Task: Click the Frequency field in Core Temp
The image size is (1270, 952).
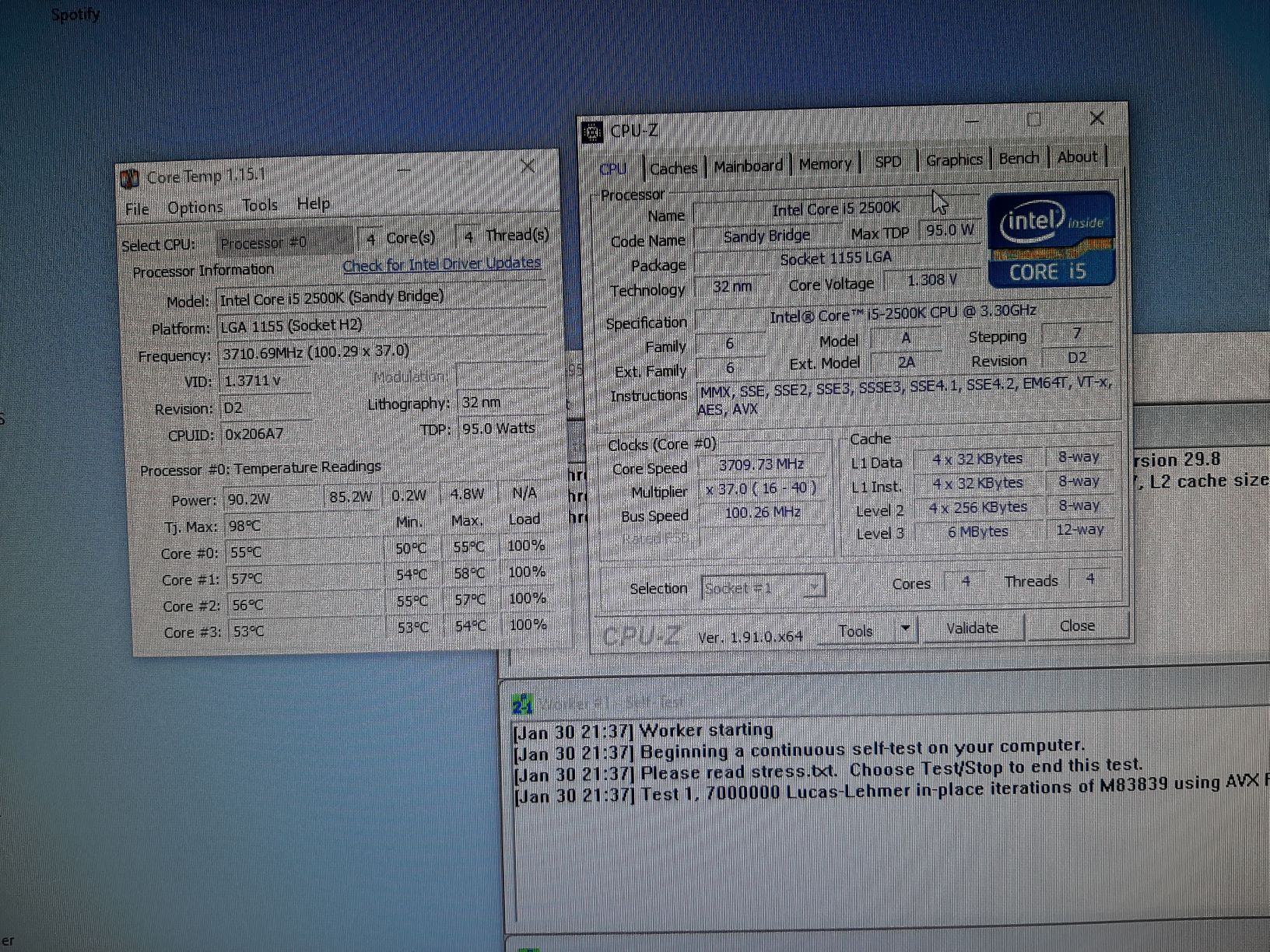Action: (381, 351)
